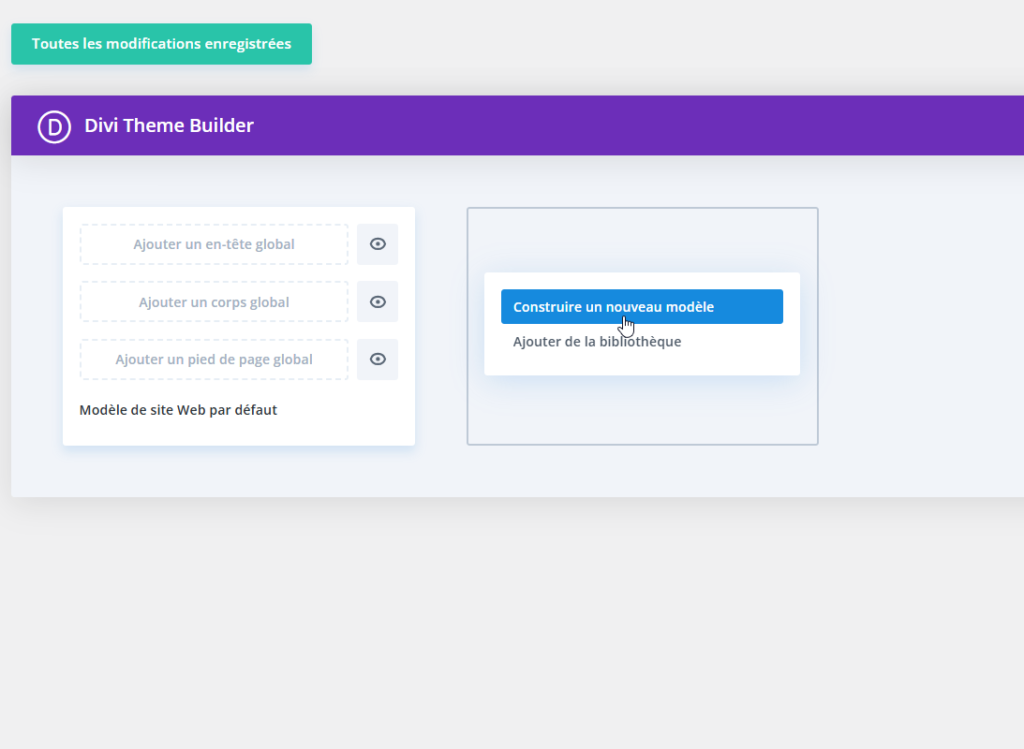The image size is (1024, 749).
Task: Choose 'Ajouter de la bibliothèque' option
Action: (597, 342)
